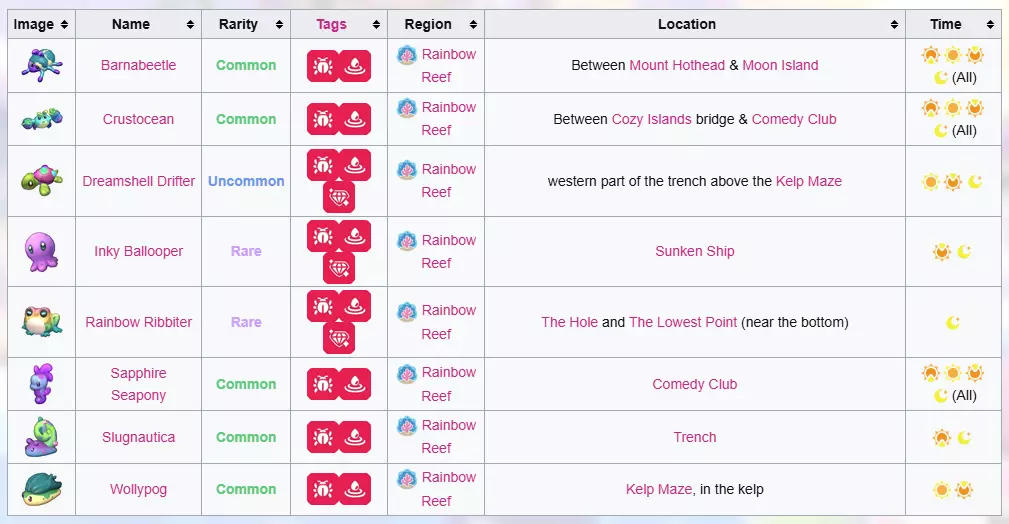Open the Mount Hothead link
The height and width of the screenshot is (524, 1009).
pyautogui.click(x=677, y=65)
